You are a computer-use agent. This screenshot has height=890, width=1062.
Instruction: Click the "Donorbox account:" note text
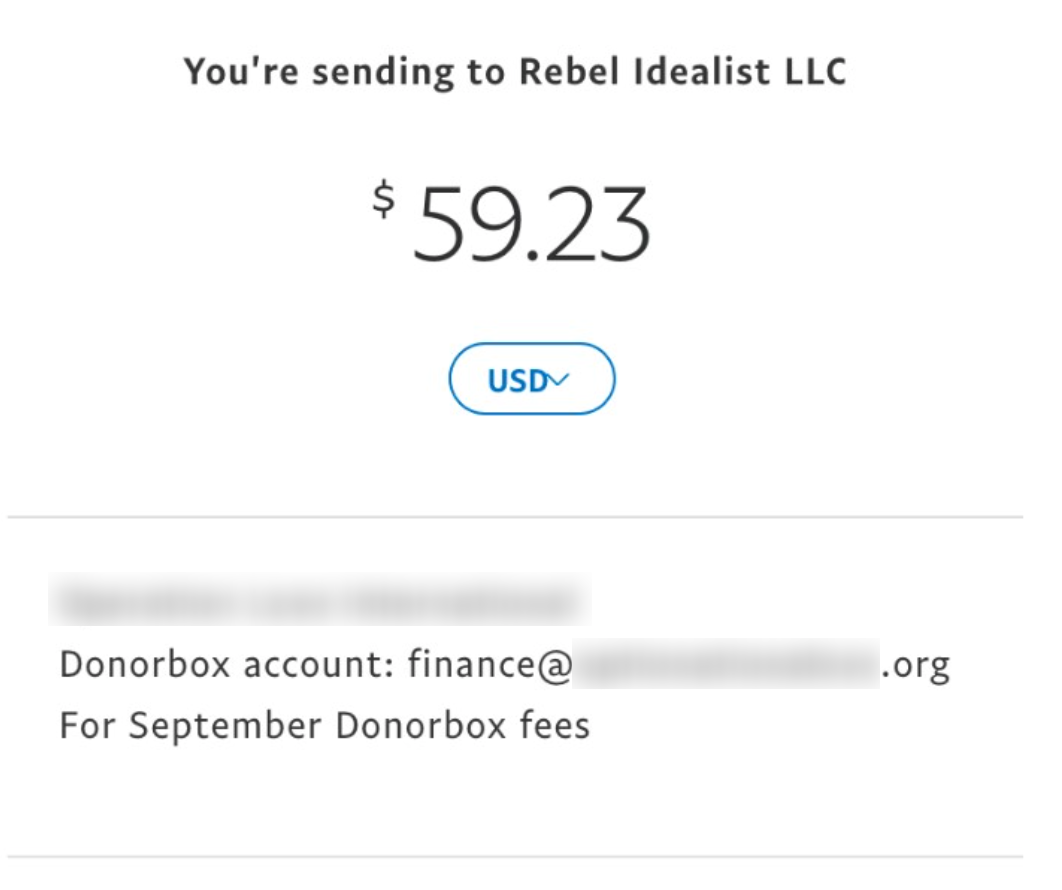[228, 664]
